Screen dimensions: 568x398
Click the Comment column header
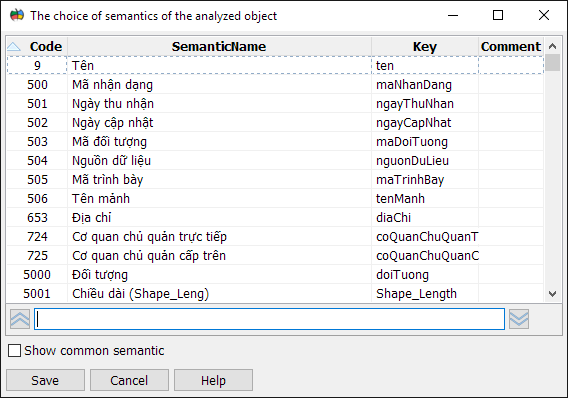click(x=511, y=46)
